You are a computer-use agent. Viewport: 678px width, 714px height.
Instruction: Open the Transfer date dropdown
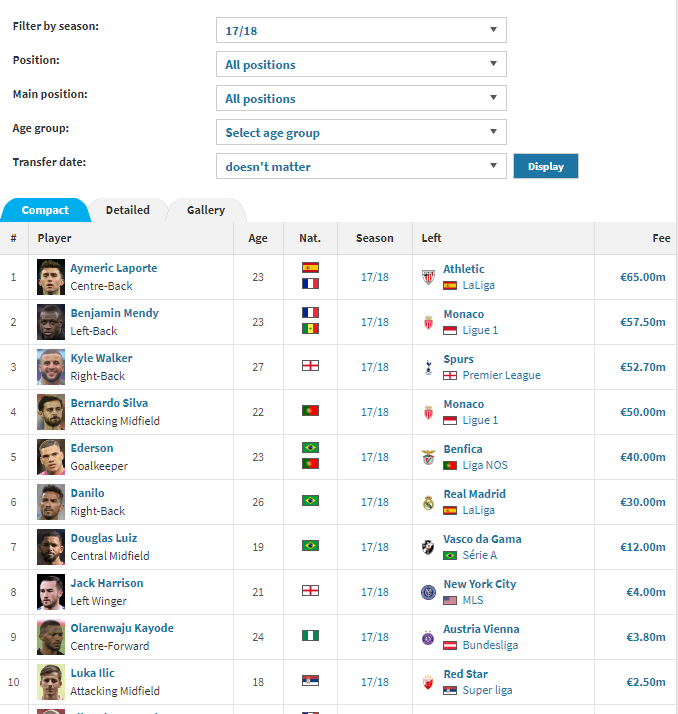(361, 166)
